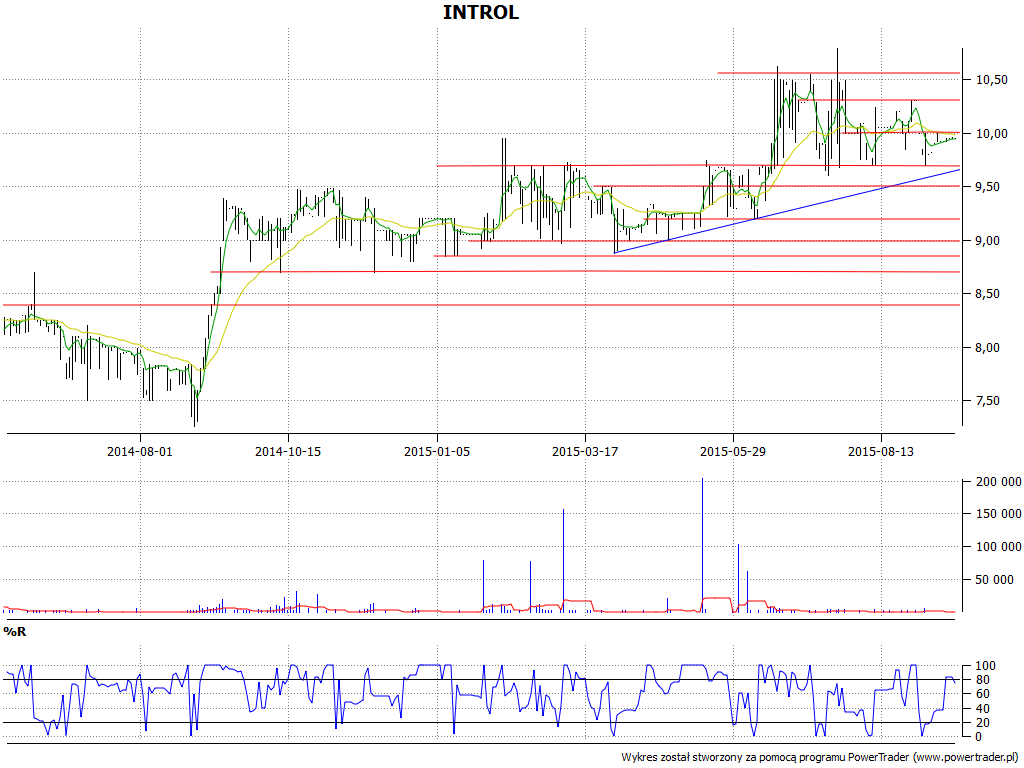Click the 100 000 volume axis label
Viewport: 1024px width, 768px height.
[x=999, y=547]
